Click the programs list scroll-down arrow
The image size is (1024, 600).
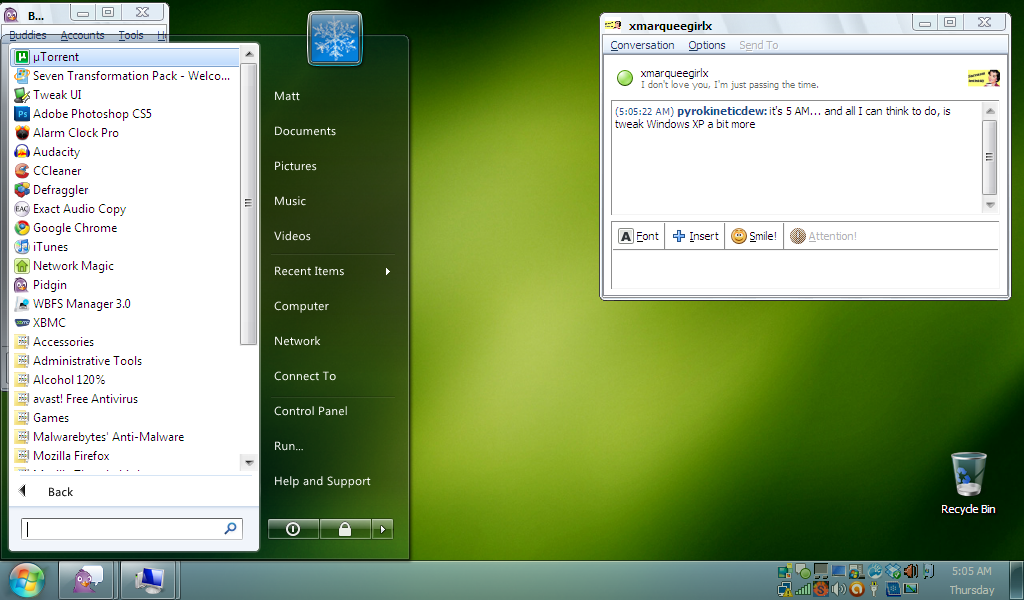click(248, 462)
